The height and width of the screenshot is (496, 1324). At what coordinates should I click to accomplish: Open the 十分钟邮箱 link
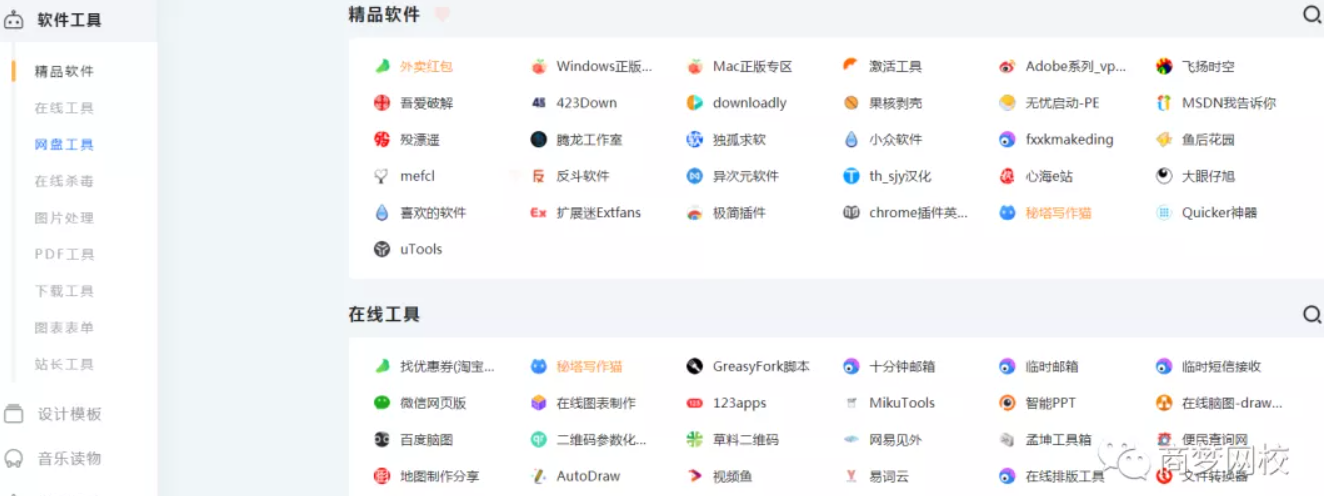[902, 366]
